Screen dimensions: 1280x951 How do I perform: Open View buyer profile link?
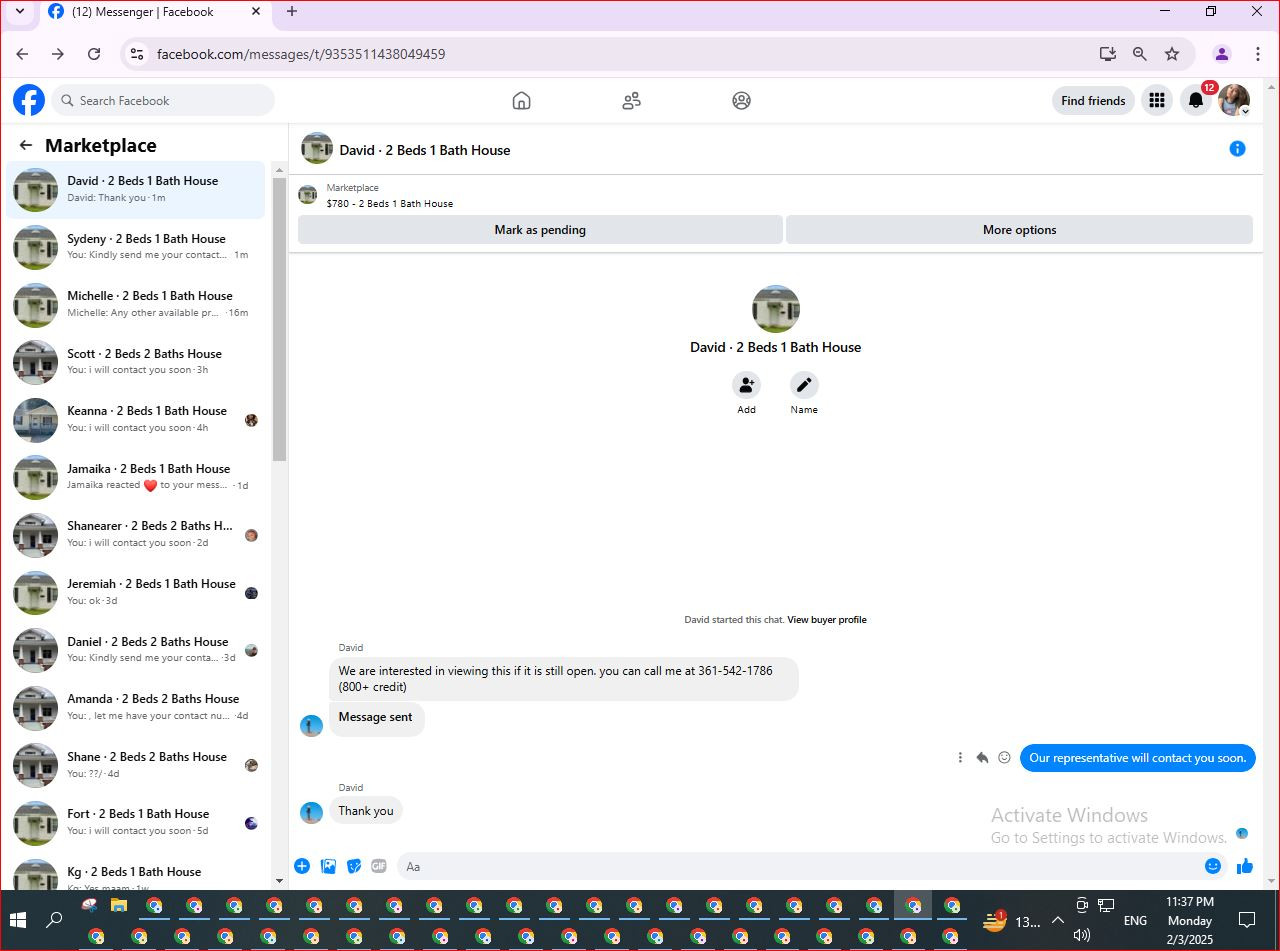pos(827,620)
